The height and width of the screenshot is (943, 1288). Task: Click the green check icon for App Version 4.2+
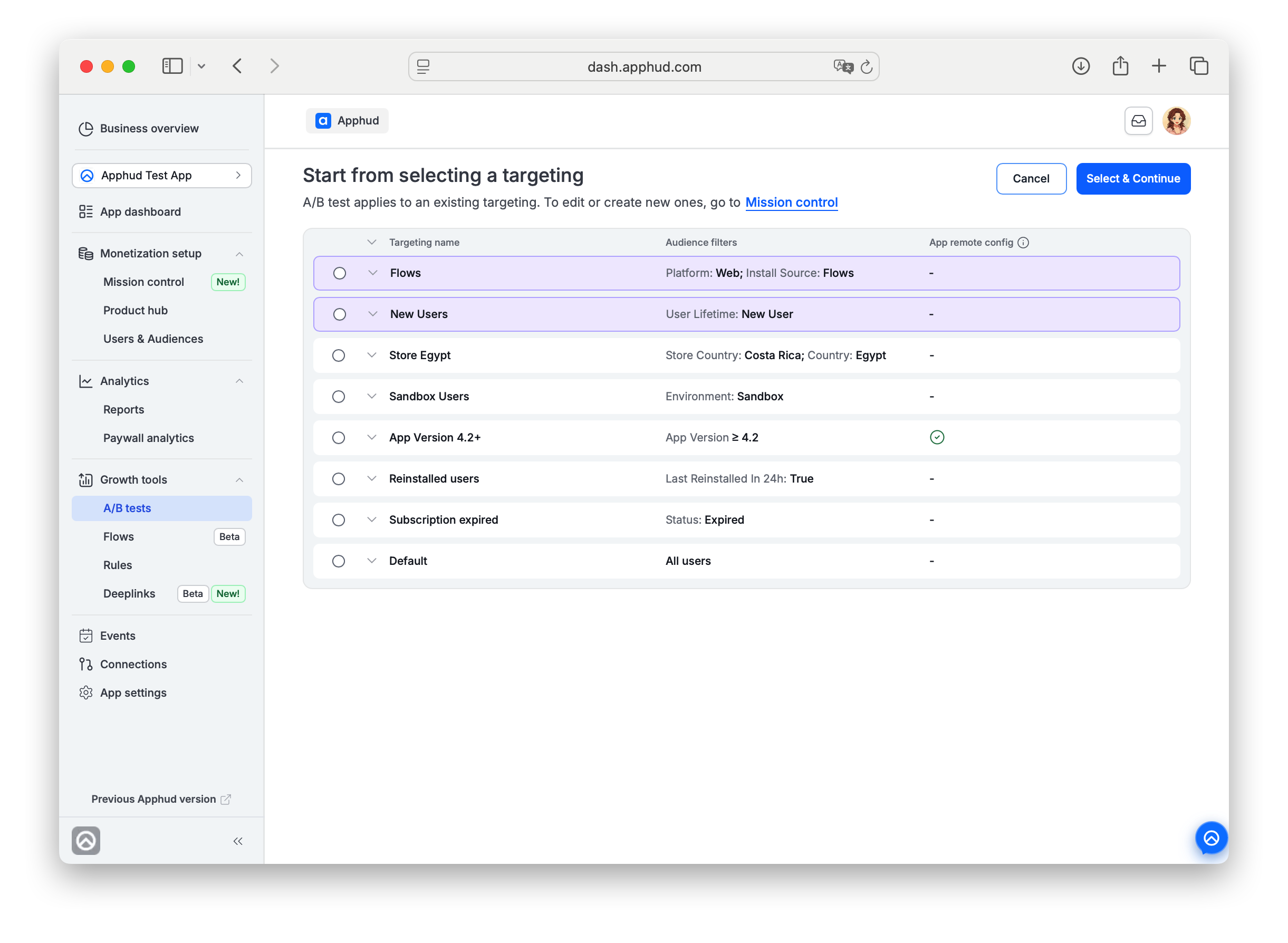tap(937, 437)
